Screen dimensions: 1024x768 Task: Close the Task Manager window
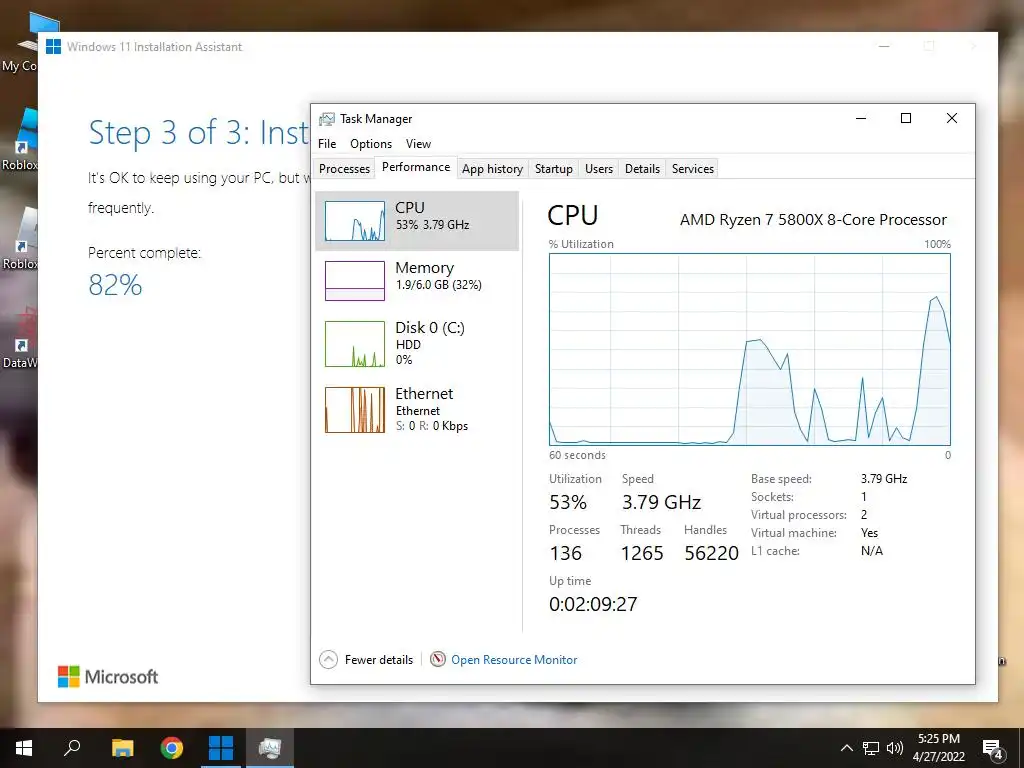[x=952, y=118]
